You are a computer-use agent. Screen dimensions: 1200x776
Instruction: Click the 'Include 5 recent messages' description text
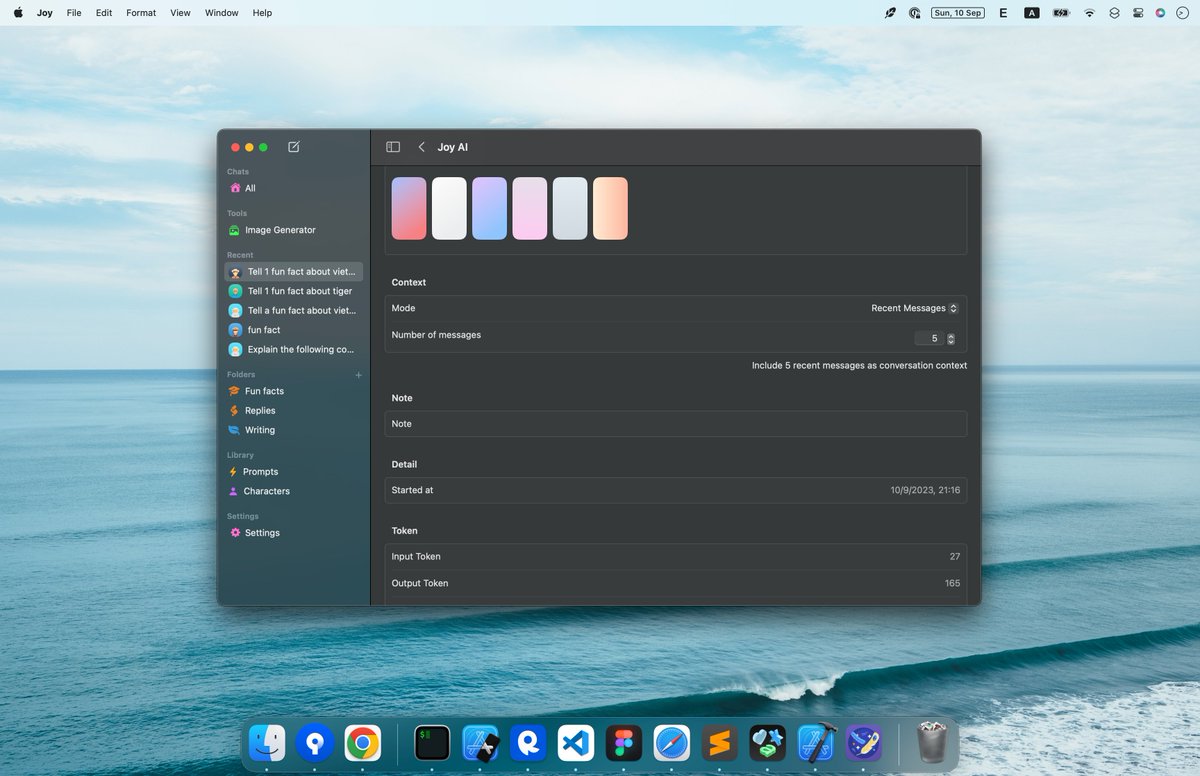pyautogui.click(x=859, y=366)
